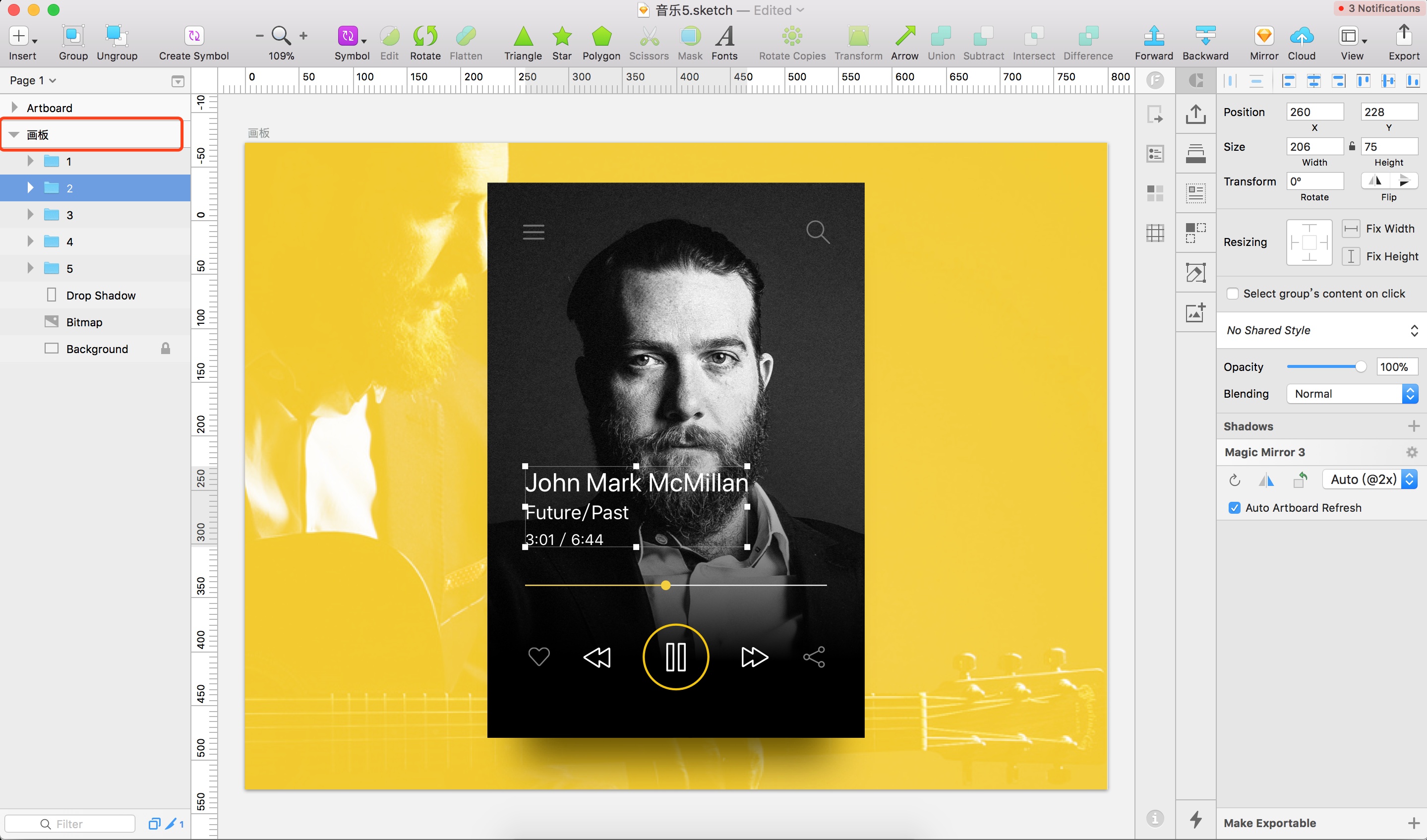Select the Drop Shadow layer
Screen dimensions: 1427x840
click(95, 295)
